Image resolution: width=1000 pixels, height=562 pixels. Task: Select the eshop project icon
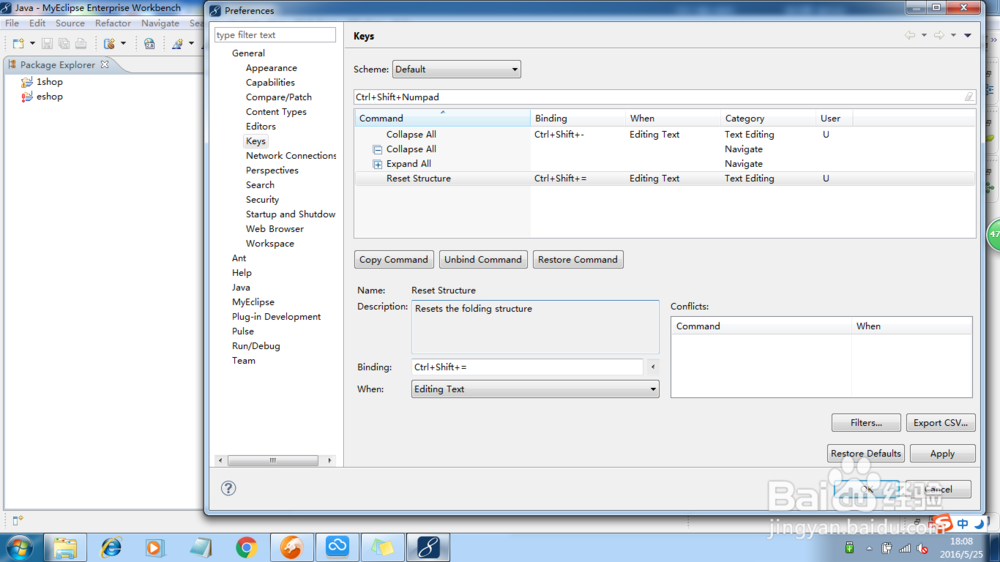point(27,96)
